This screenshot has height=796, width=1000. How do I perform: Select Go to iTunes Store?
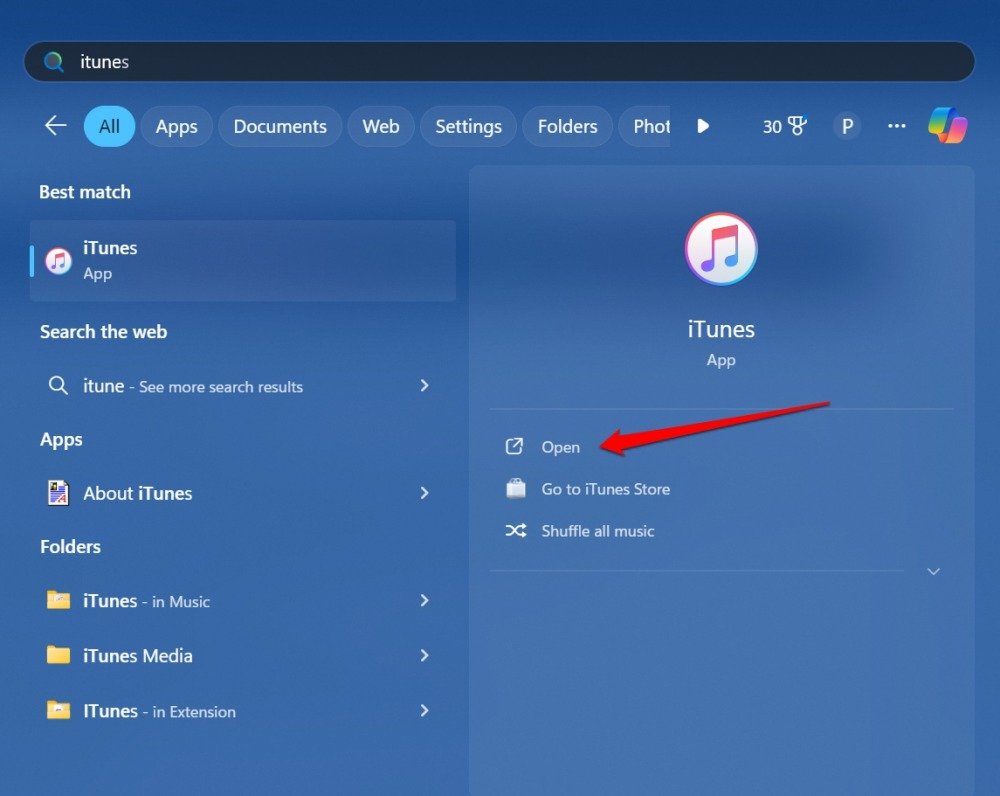pyautogui.click(x=605, y=489)
